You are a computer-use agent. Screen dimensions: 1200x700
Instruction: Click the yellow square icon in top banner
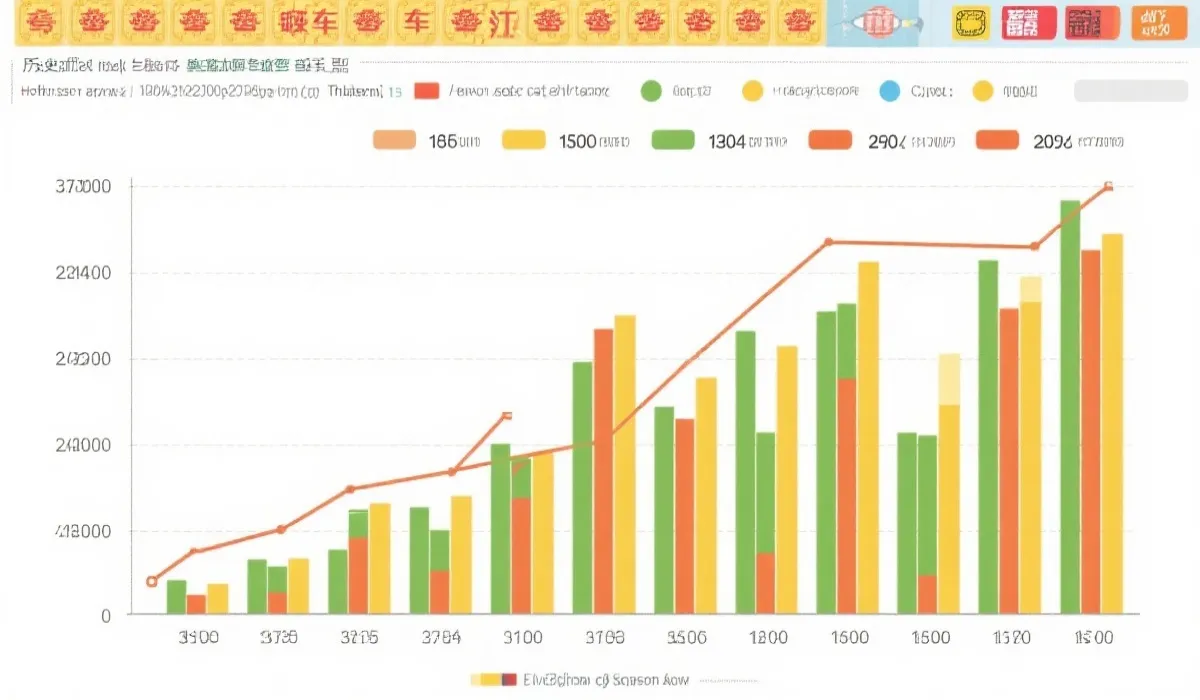967,23
